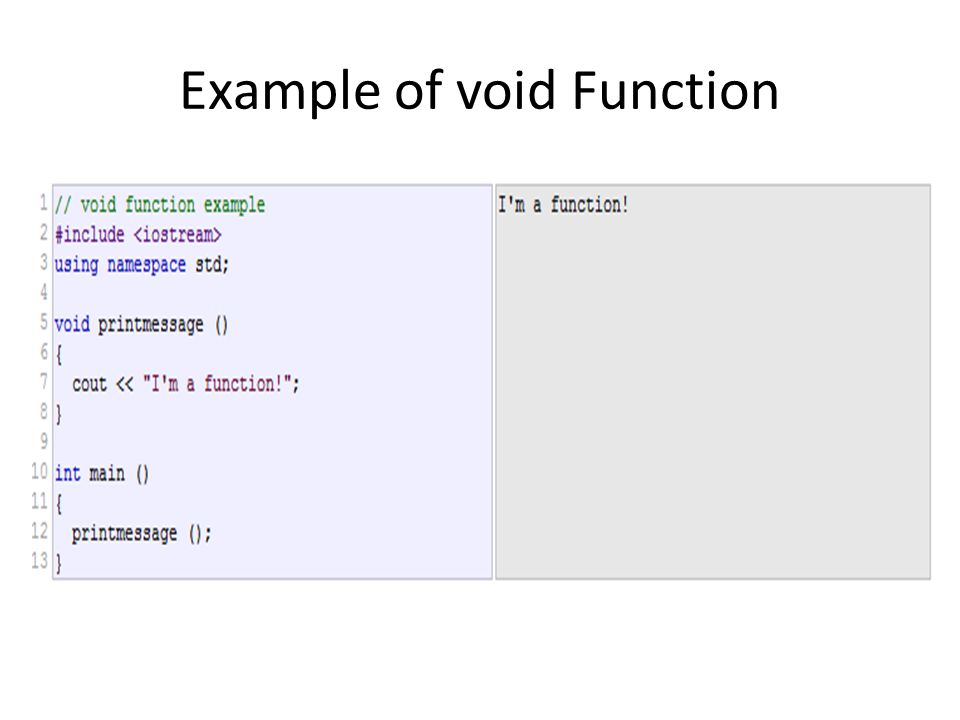Image resolution: width=960 pixels, height=720 pixels.
Task: Click the opening brace on line 11
Action: pyautogui.click(x=59, y=504)
